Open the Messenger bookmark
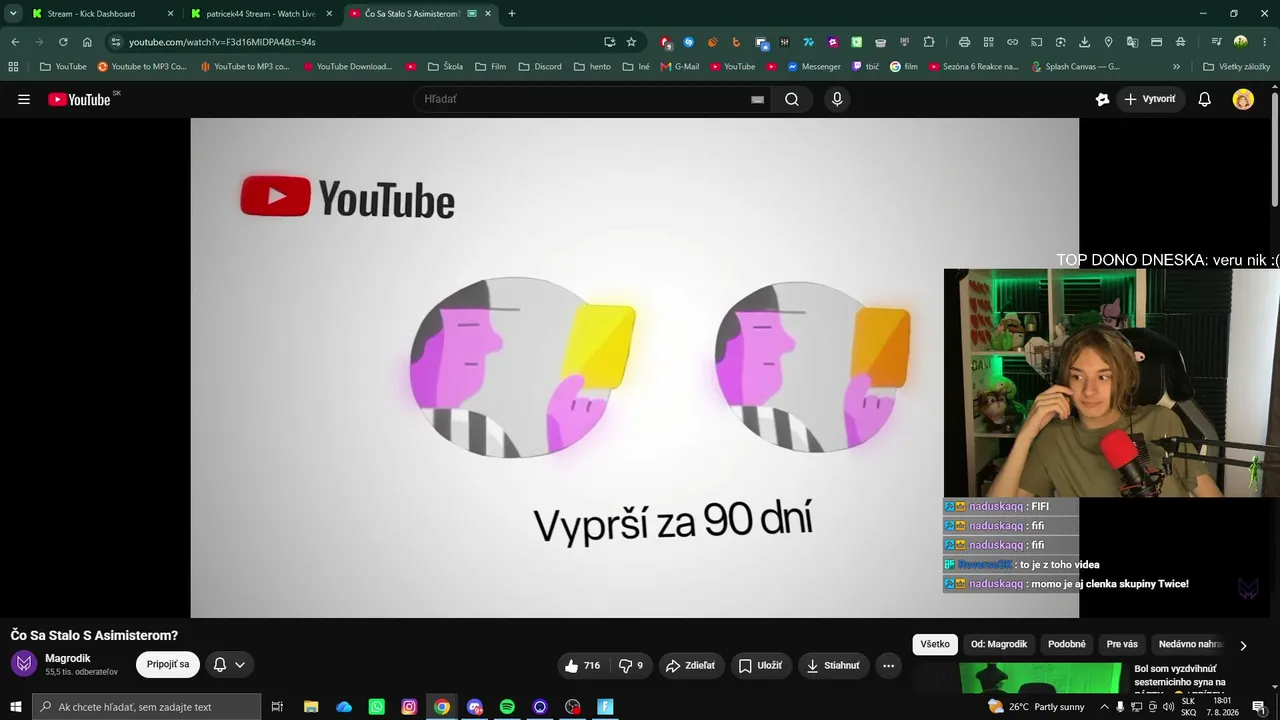This screenshot has height=720, width=1280. [x=814, y=67]
